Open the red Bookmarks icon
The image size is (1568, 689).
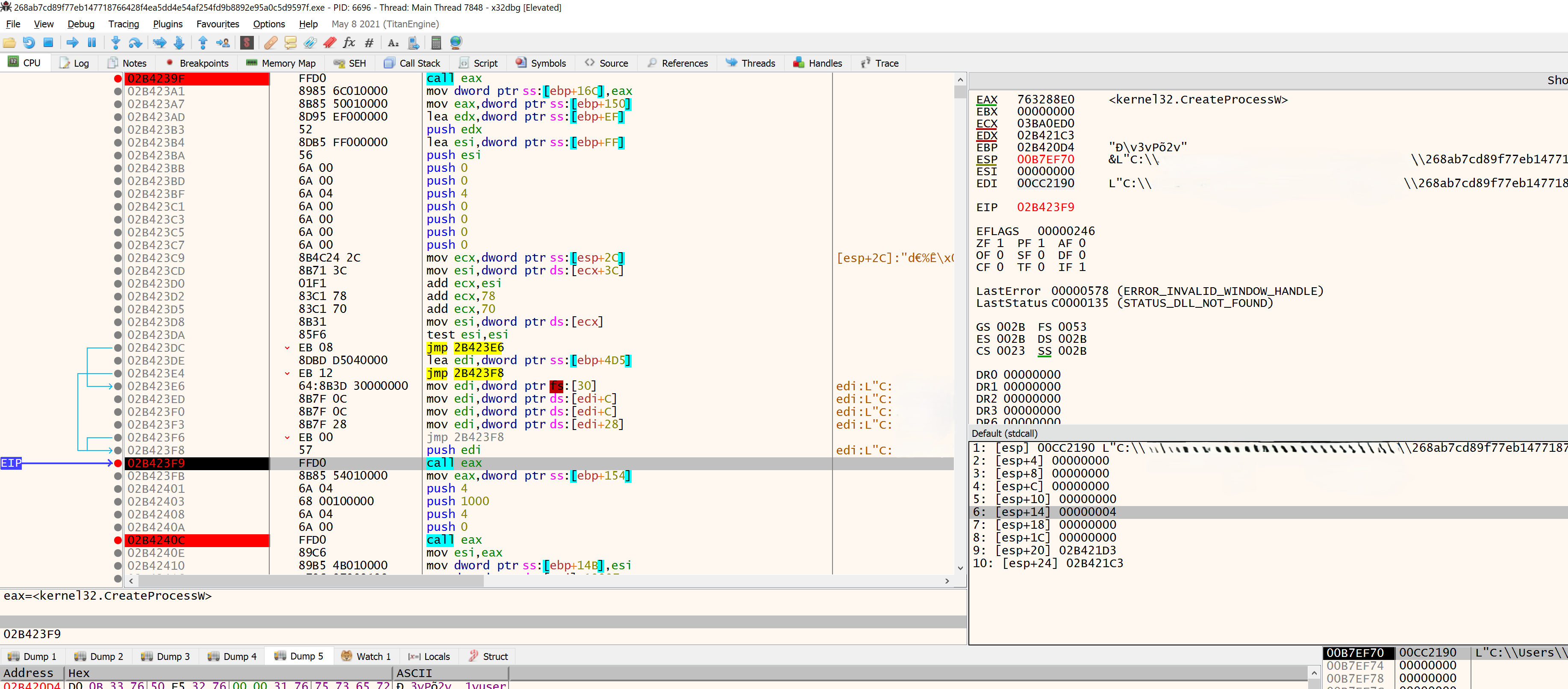click(x=329, y=43)
